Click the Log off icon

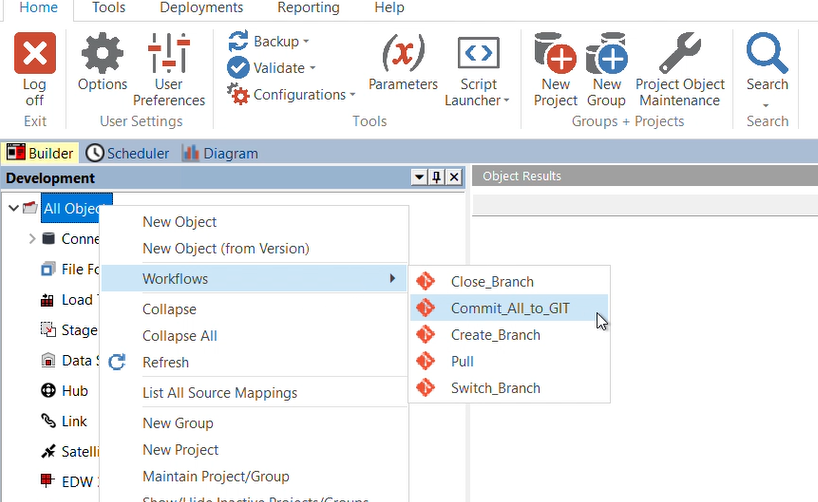(35, 53)
